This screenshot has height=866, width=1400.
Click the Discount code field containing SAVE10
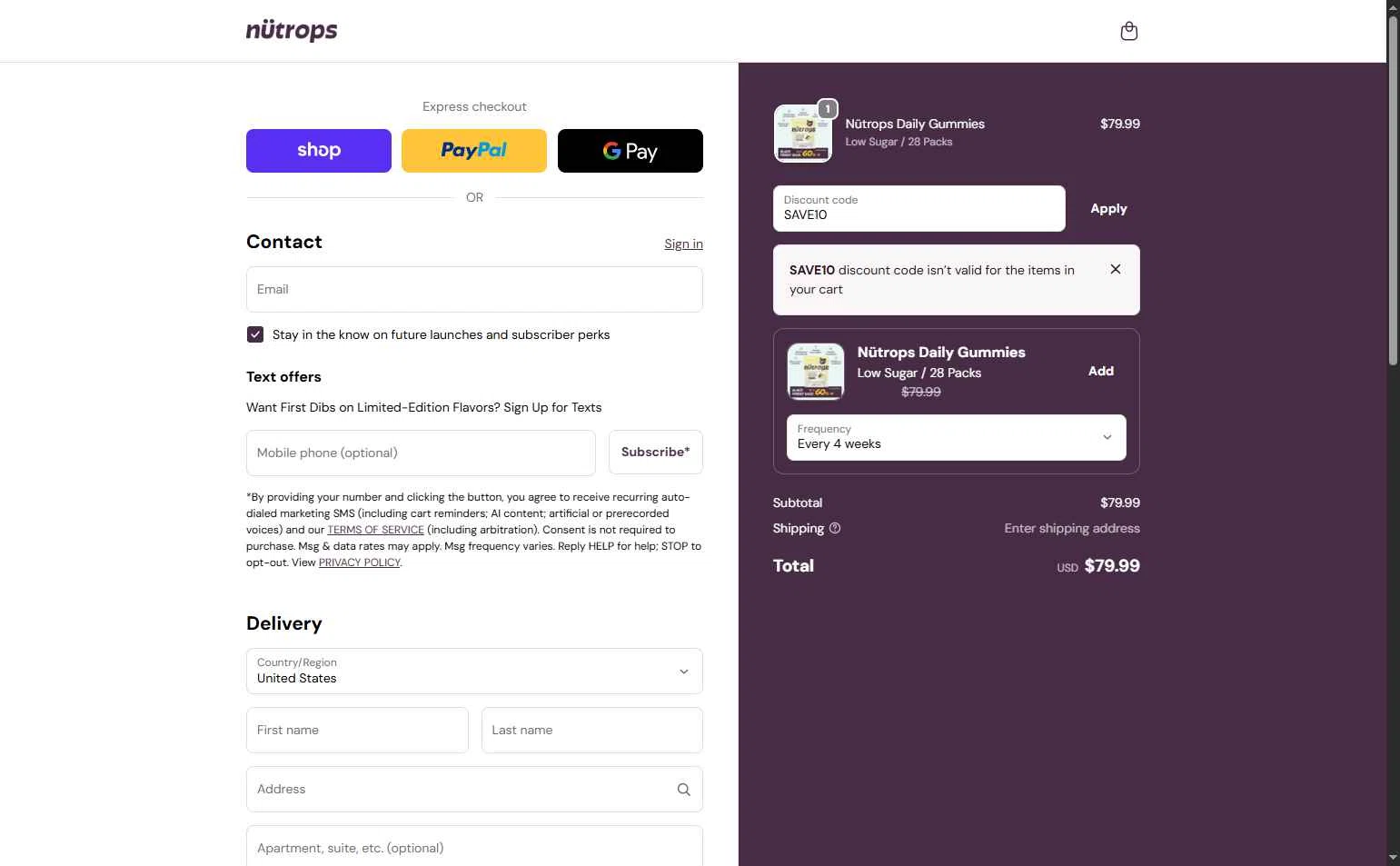(x=918, y=208)
